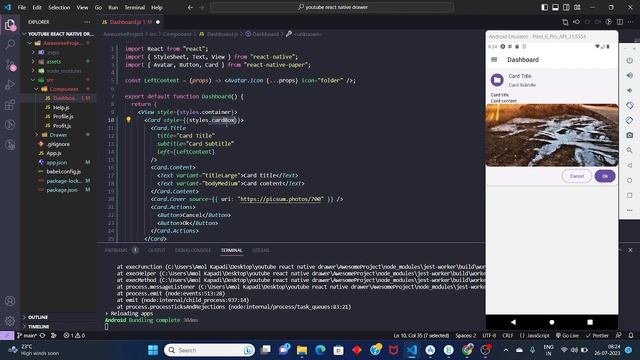This screenshot has height=360, width=640.
Task: Click emulator volume up button
Action: tap(629, 76)
